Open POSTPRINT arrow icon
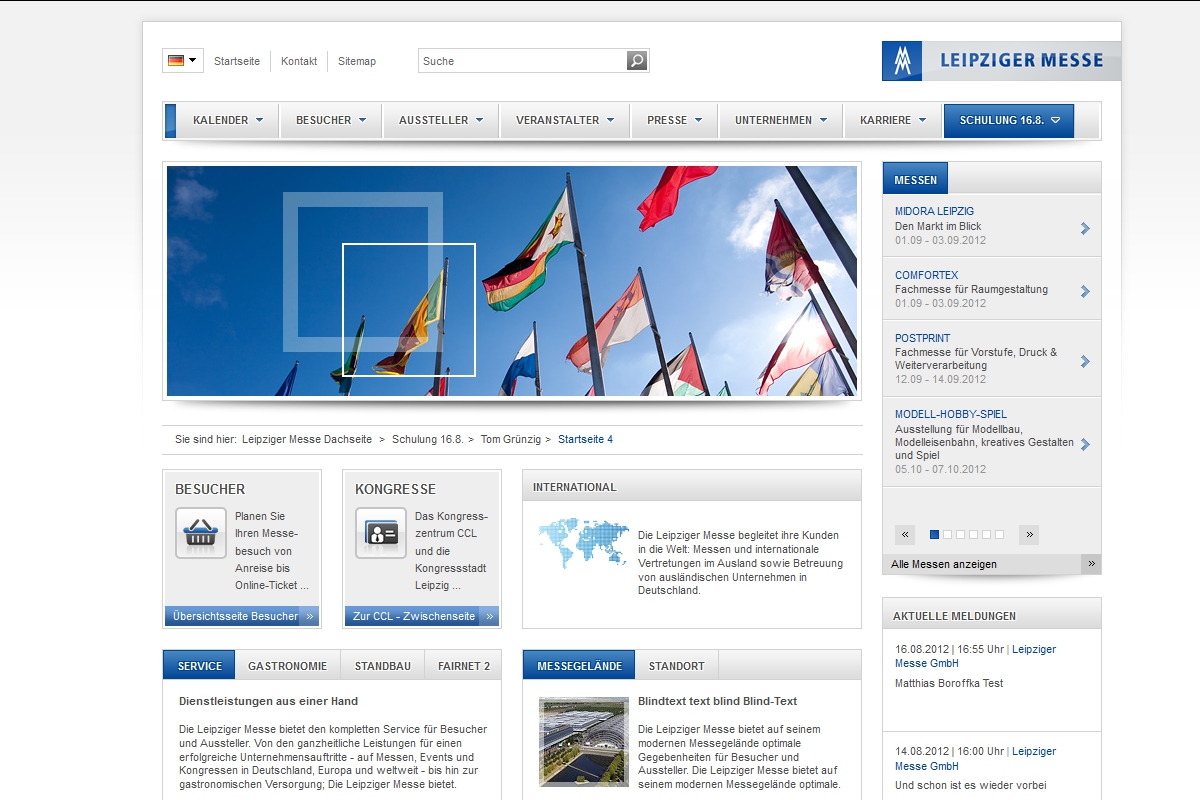This screenshot has height=800, width=1200. pos(1085,361)
